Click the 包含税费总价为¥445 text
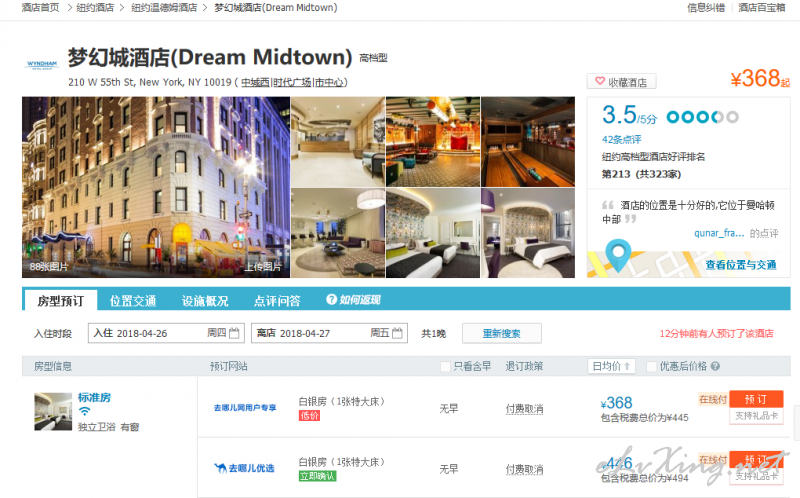The height and width of the screenshot is (498, 800). point(644,418)
